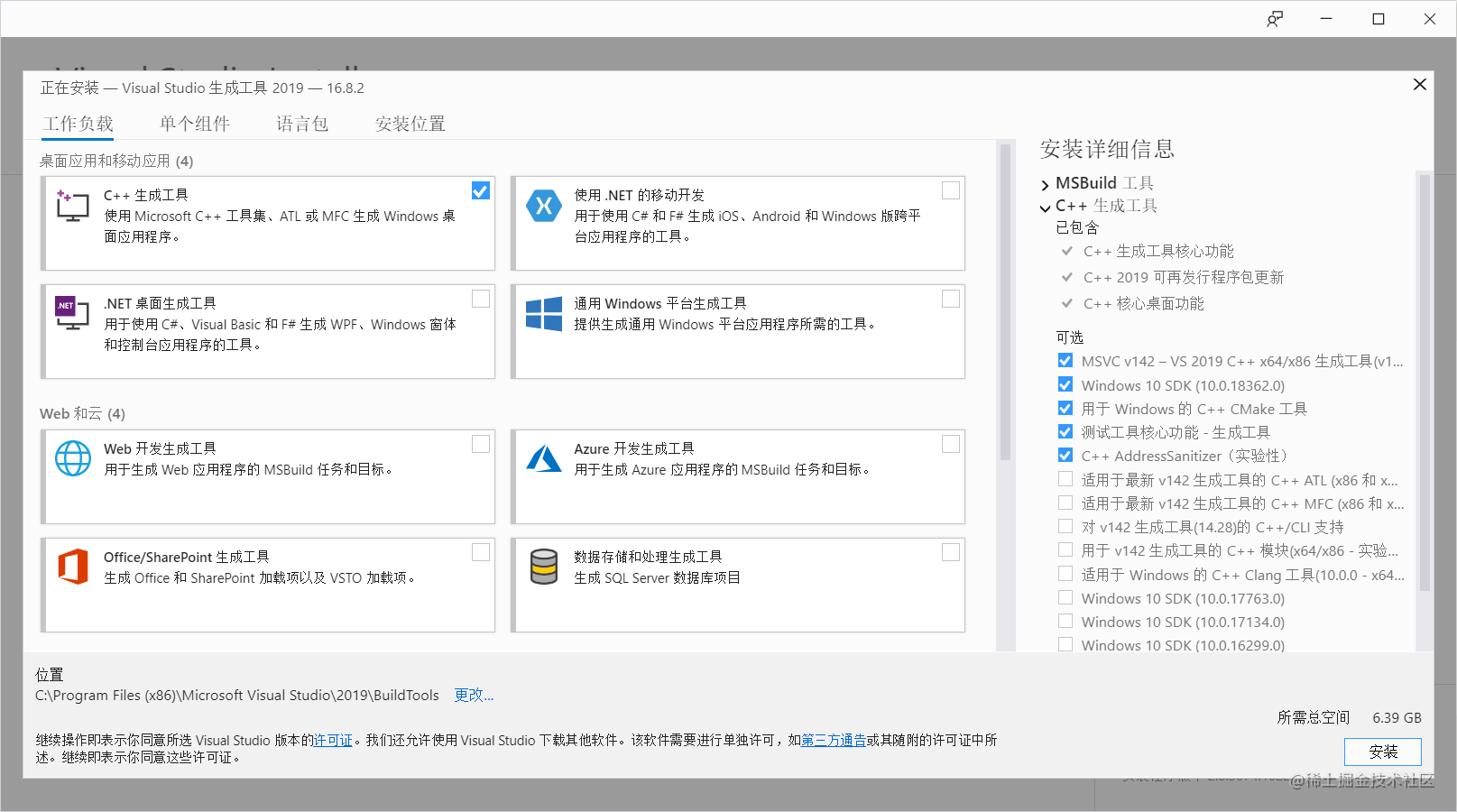Switch to the 安装位置 tab
Image resolution: width=1457 pixels, height=812 pixels.
tap(410, 124)
